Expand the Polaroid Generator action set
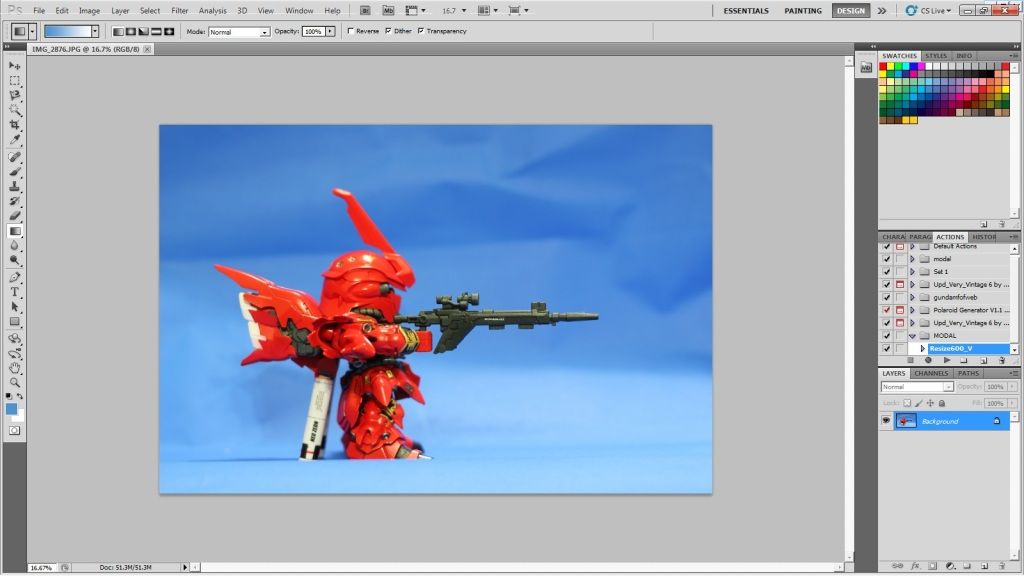This screenshot has width=1024, height=576. (x=913, y=310)
